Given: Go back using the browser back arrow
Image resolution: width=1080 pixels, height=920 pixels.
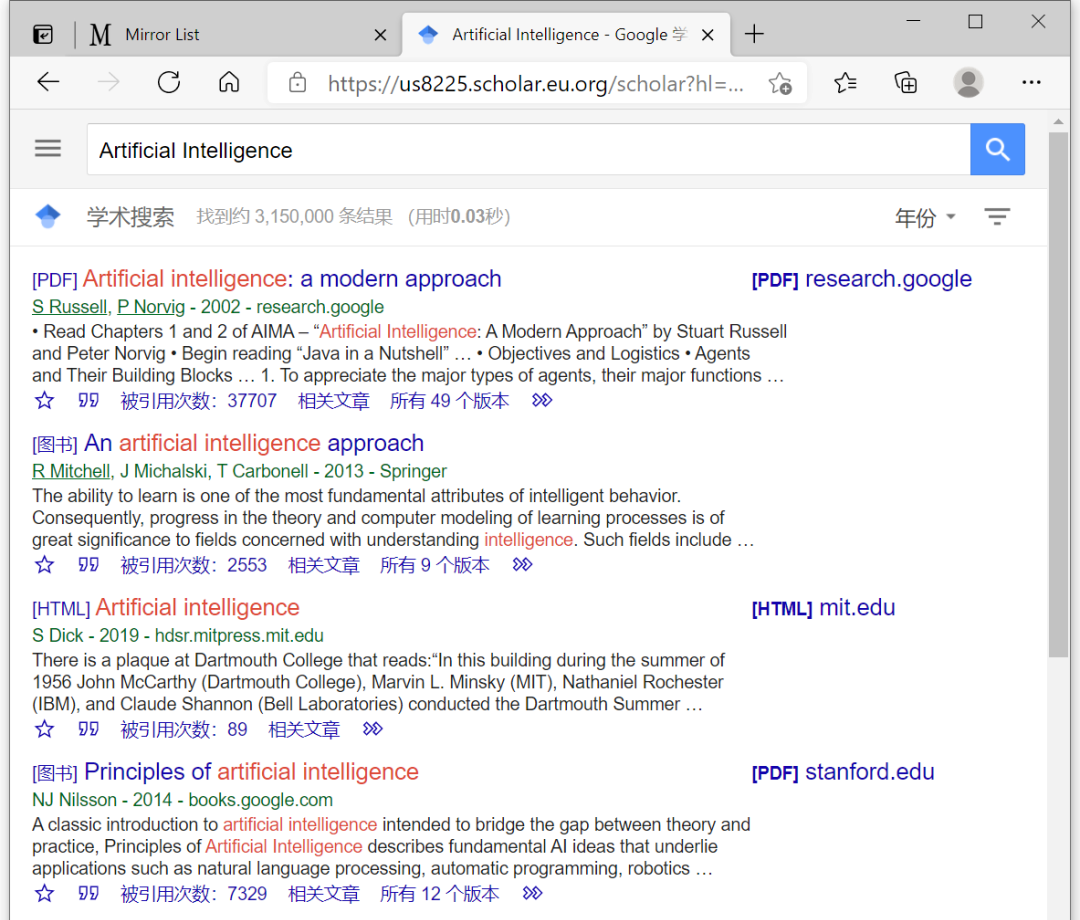Looking at the screenshot, I should [x=48, y=83].
